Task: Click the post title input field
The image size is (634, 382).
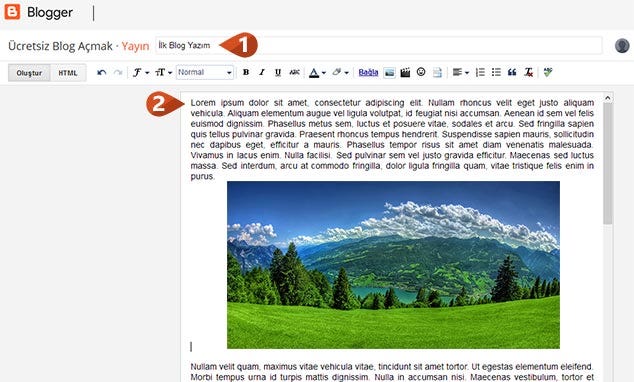Action: pyautogui.click(x=378, y=45)
